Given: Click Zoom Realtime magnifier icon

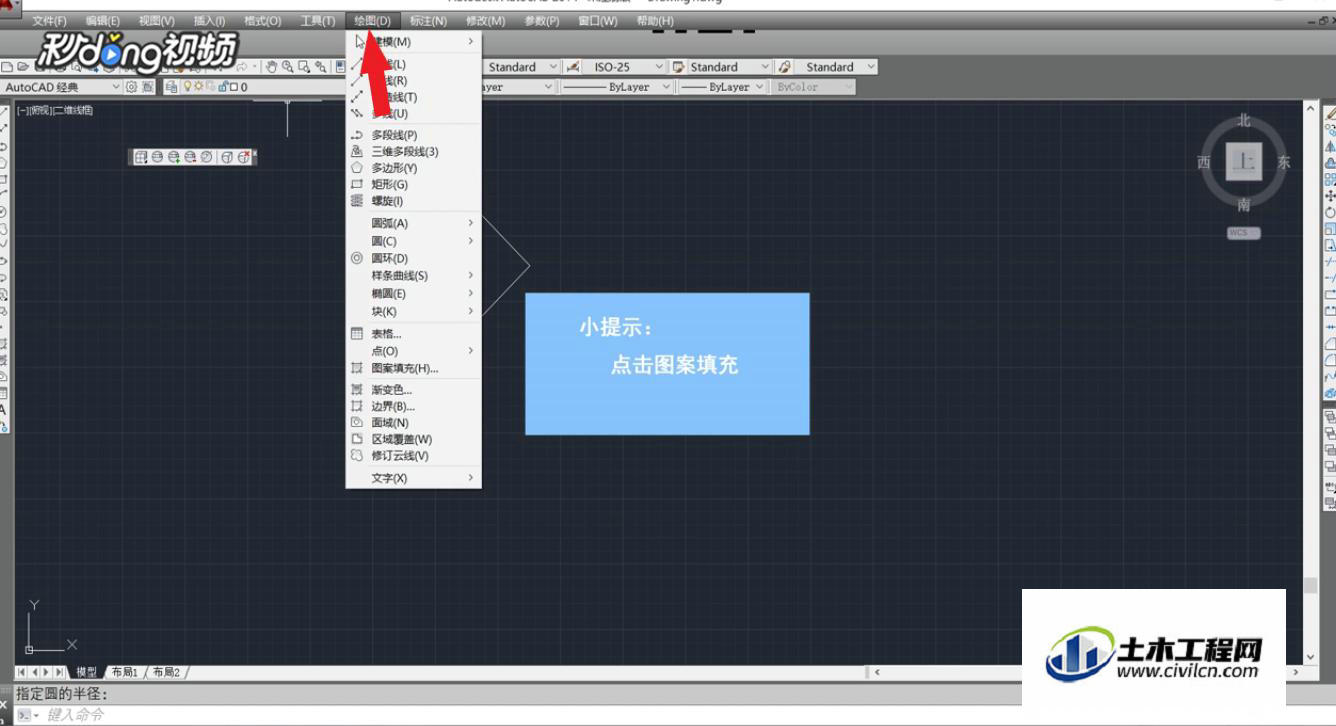Looking at the screenshot, I should 287,67.
